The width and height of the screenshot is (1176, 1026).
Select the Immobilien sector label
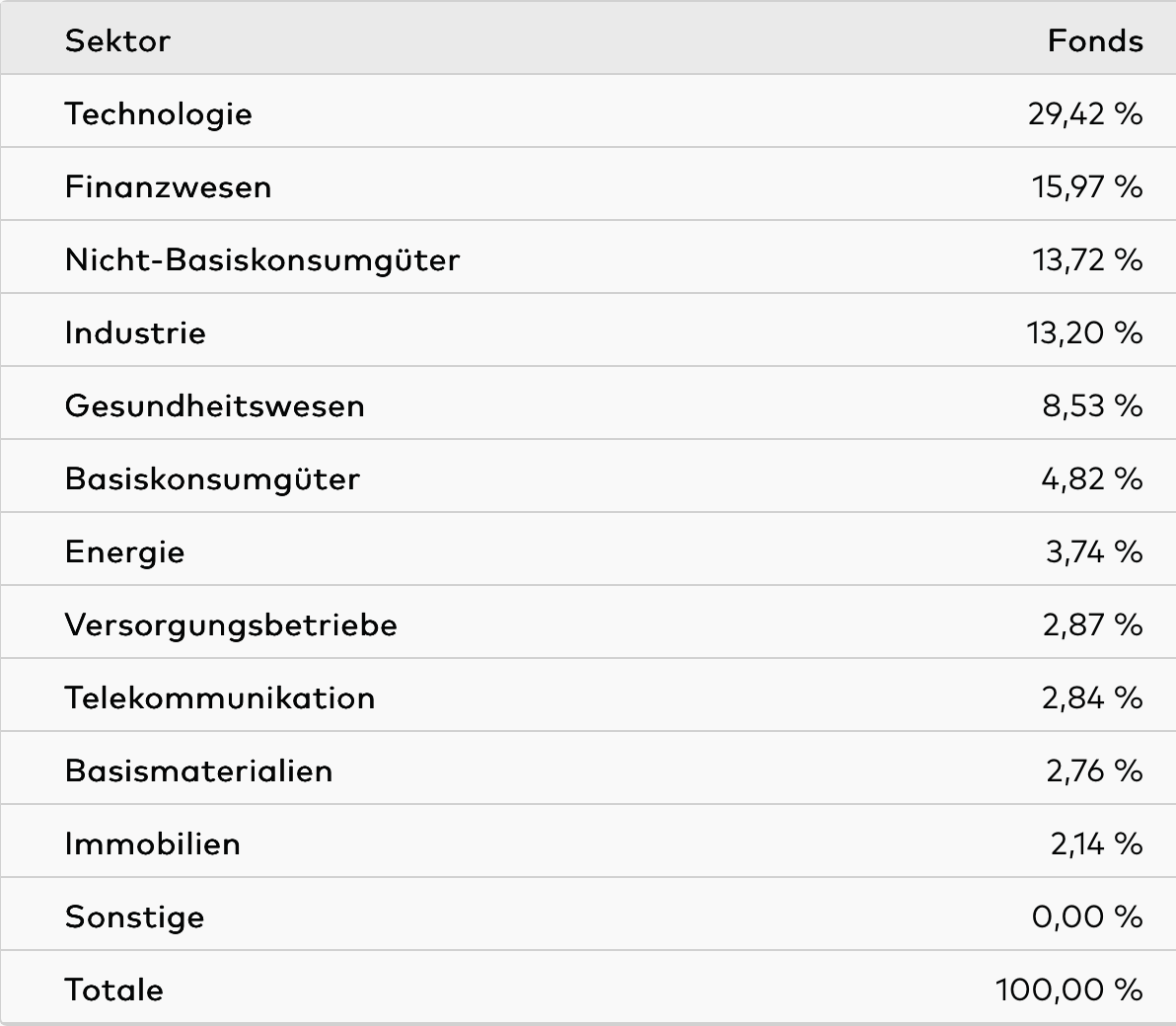pyautogui.click(x=152, y=843)
